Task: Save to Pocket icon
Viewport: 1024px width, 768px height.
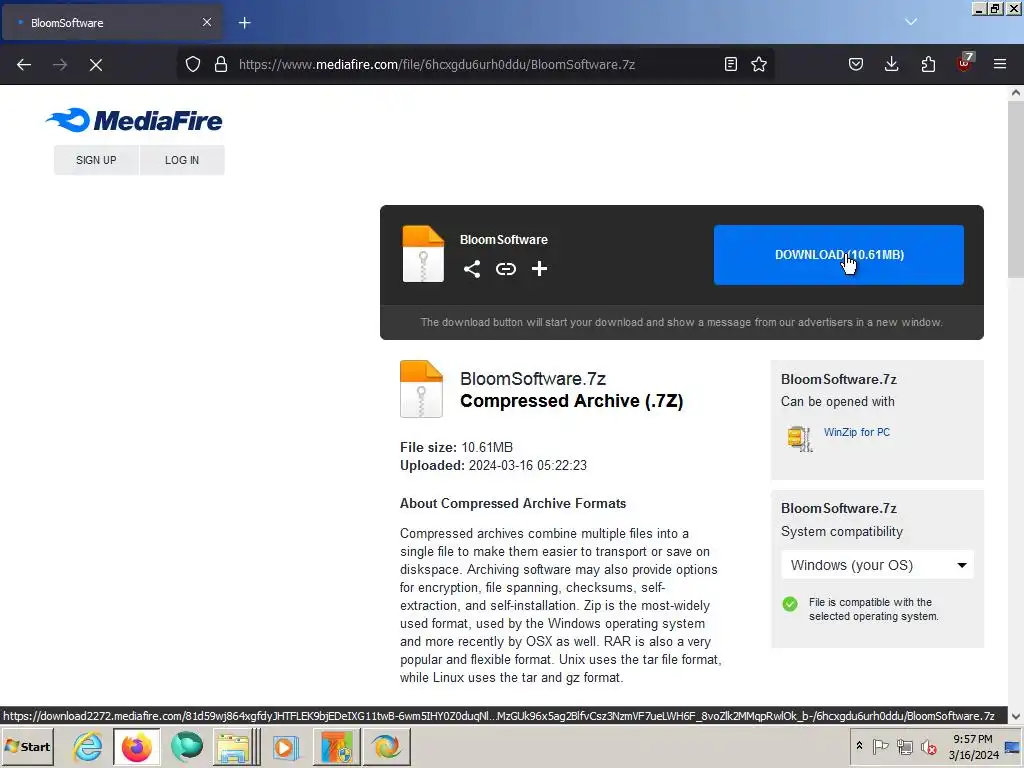Action: (x=856, y=64)
